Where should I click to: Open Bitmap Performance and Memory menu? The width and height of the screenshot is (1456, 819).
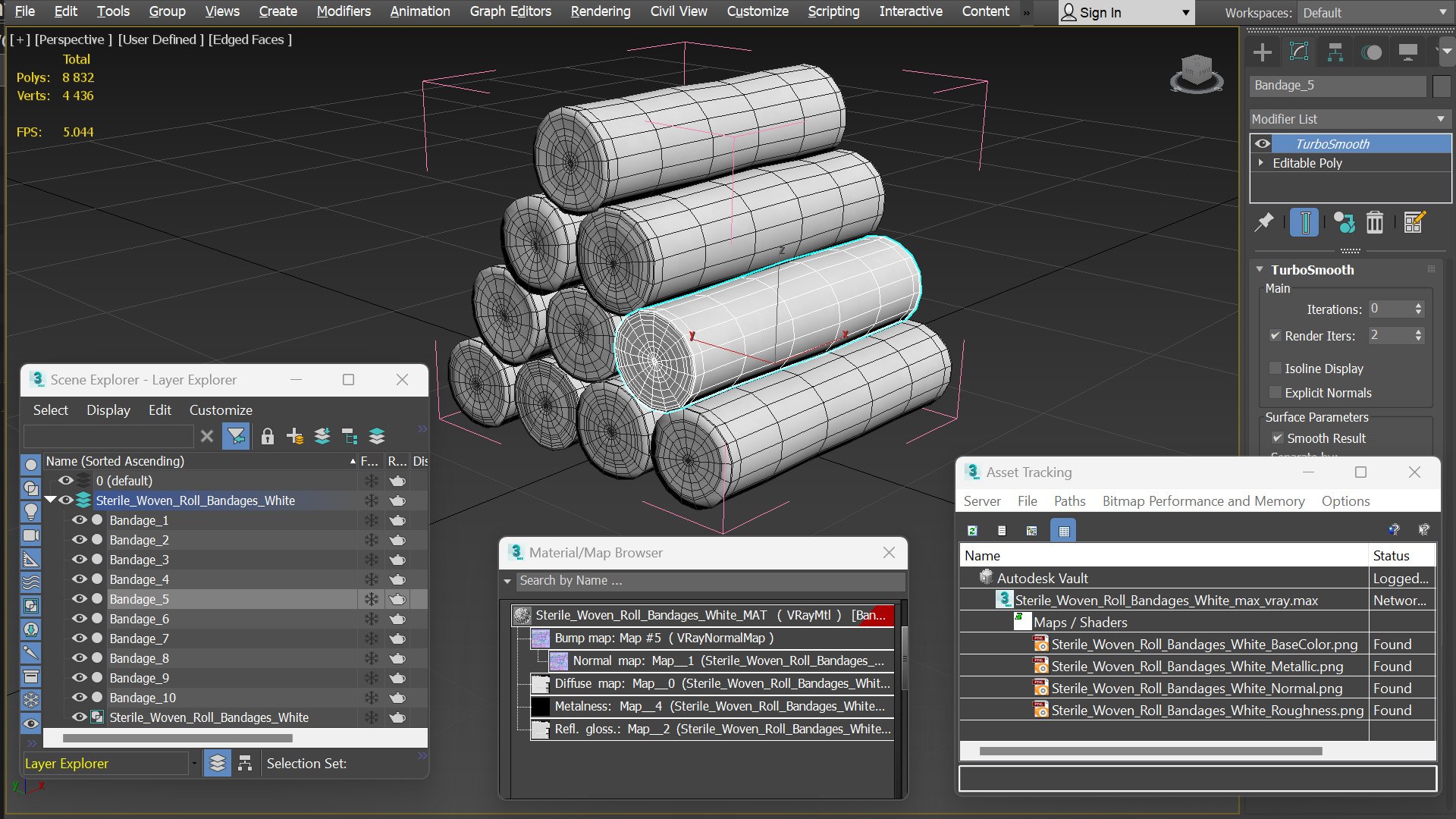pyautogui.click(x=1203, y=501)
